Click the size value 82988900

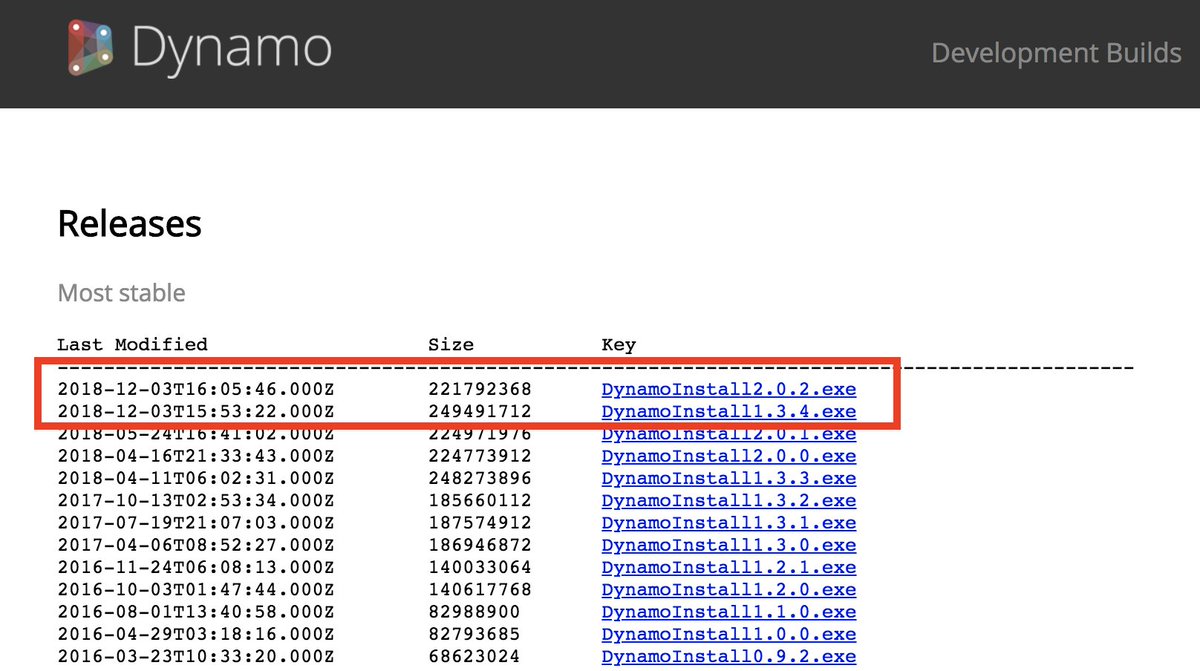pyautogui.click(x=474, y=612)
